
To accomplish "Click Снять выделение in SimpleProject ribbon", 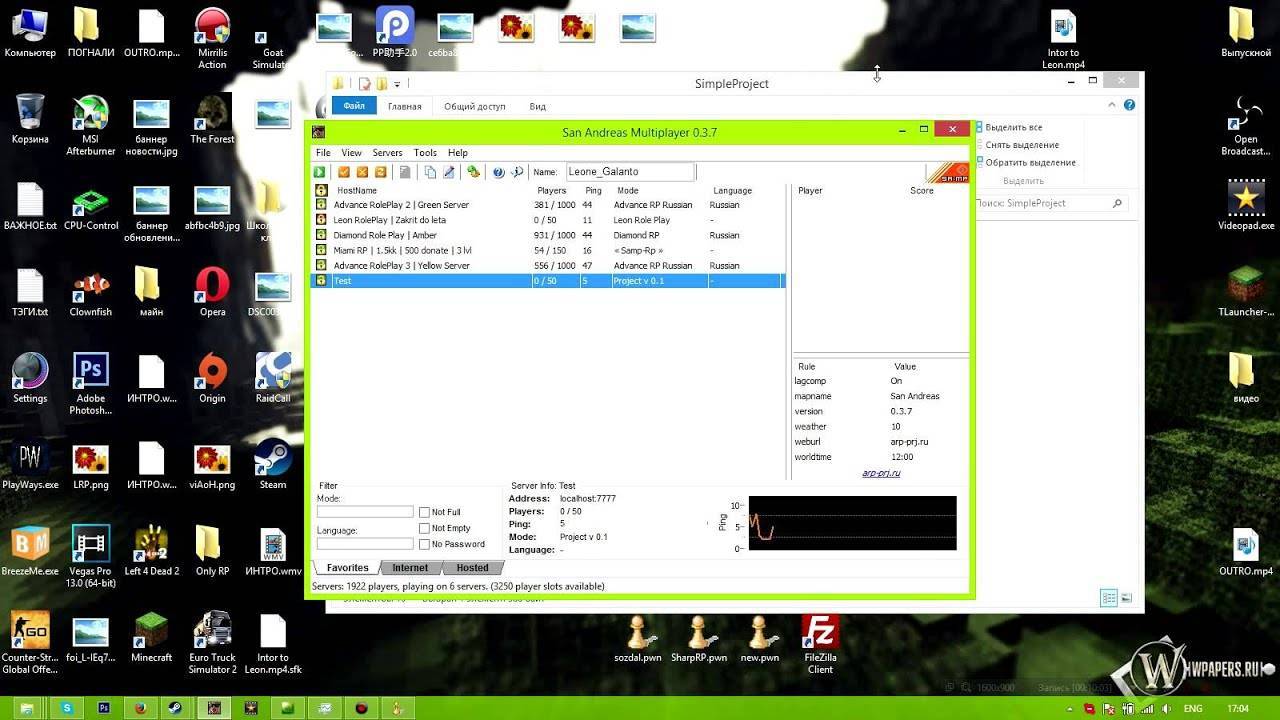I will [x=1017, y=145].
